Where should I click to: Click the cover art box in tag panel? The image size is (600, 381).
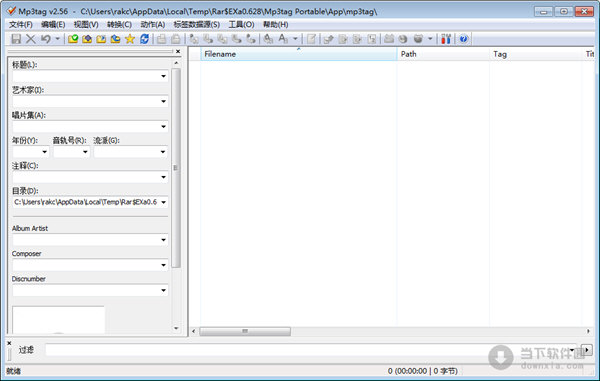click(58, 320)
